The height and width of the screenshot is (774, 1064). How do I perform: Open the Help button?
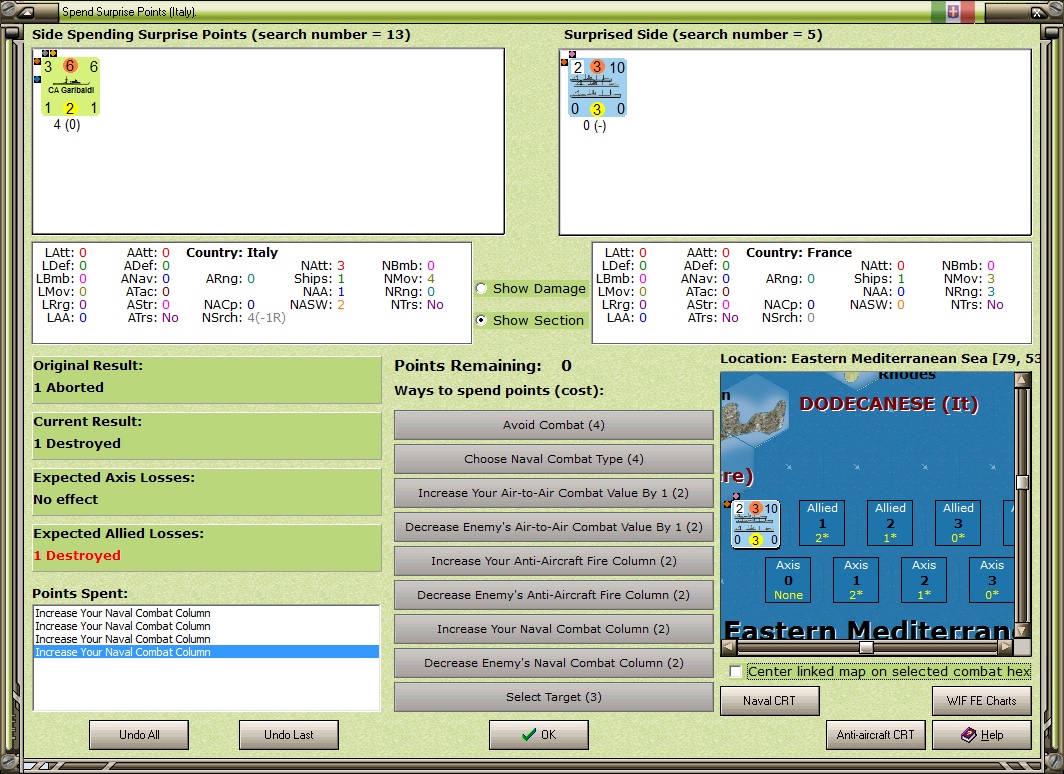(x=982, y=735)
